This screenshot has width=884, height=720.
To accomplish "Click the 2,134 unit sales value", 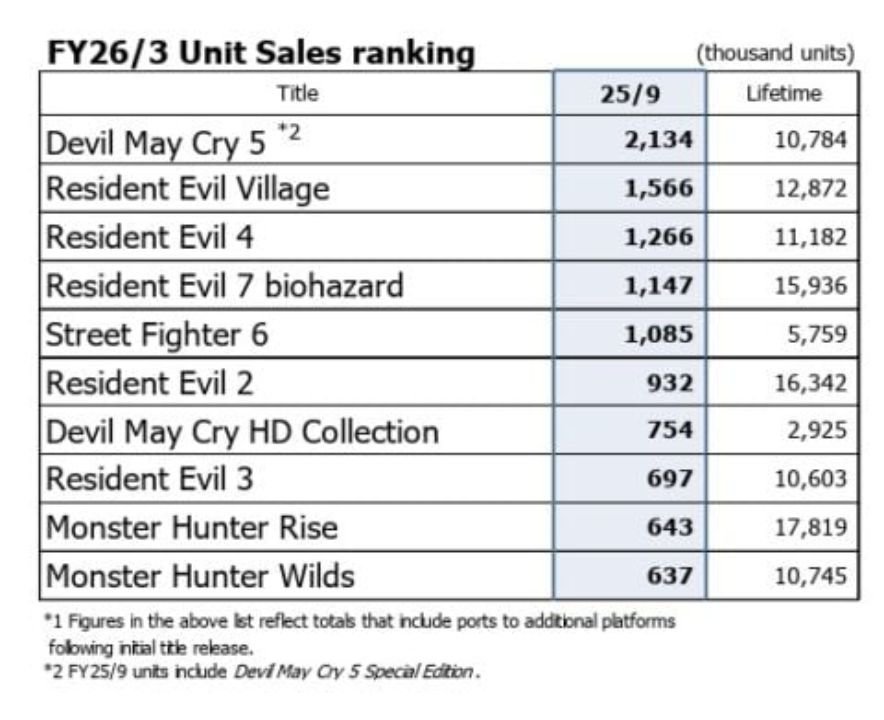I will (657, 141).
